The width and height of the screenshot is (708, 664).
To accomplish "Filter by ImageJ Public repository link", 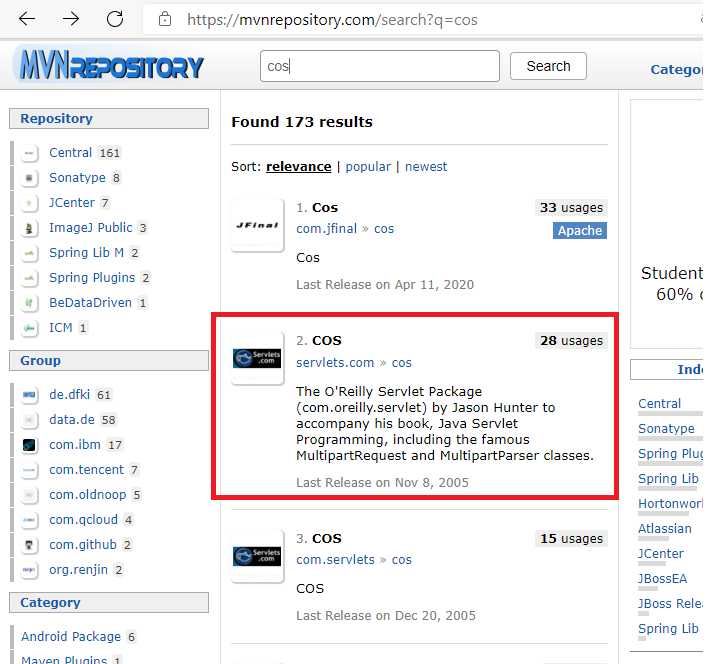I will 91,228.
